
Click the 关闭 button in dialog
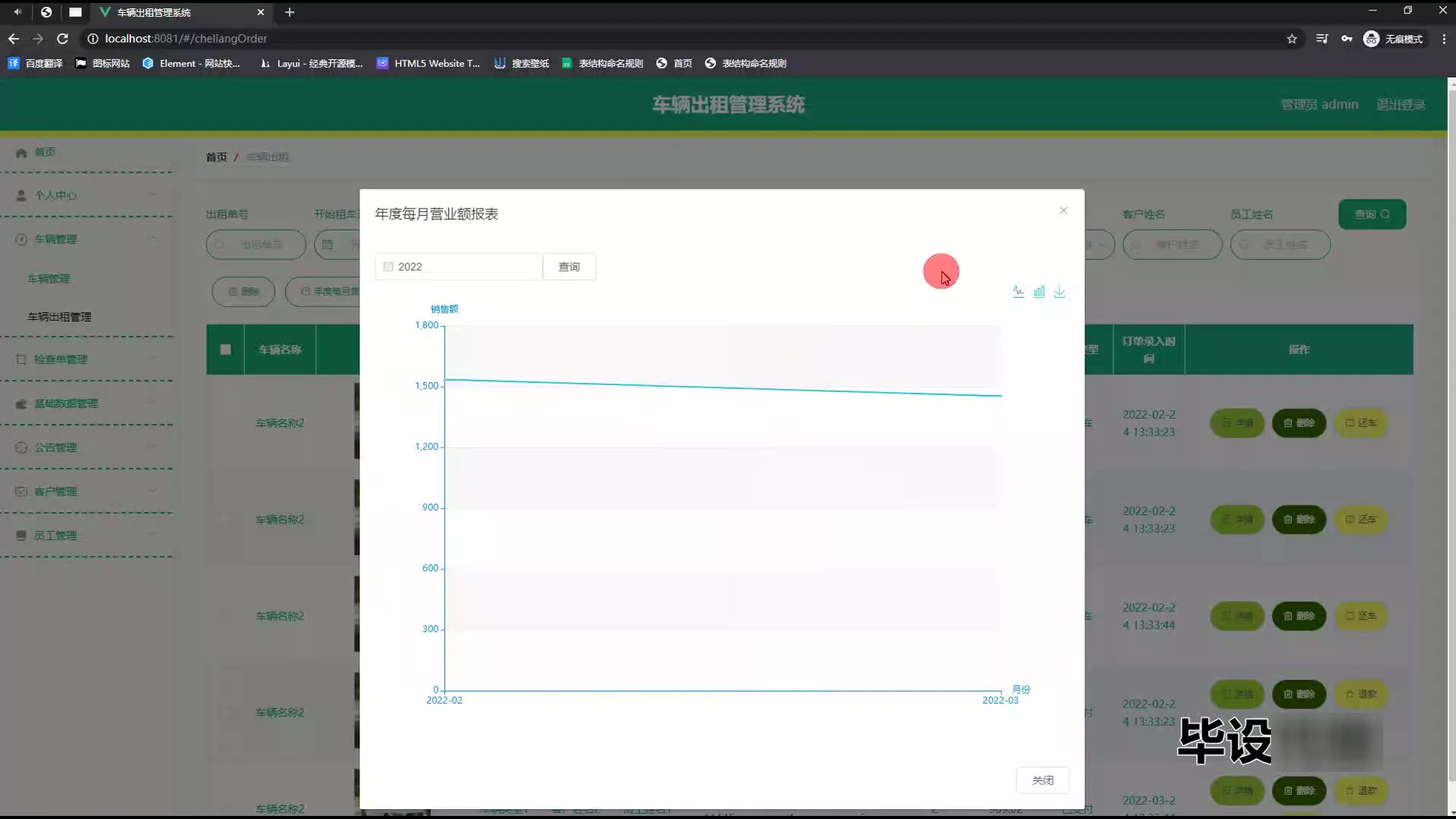[1043, 780]
